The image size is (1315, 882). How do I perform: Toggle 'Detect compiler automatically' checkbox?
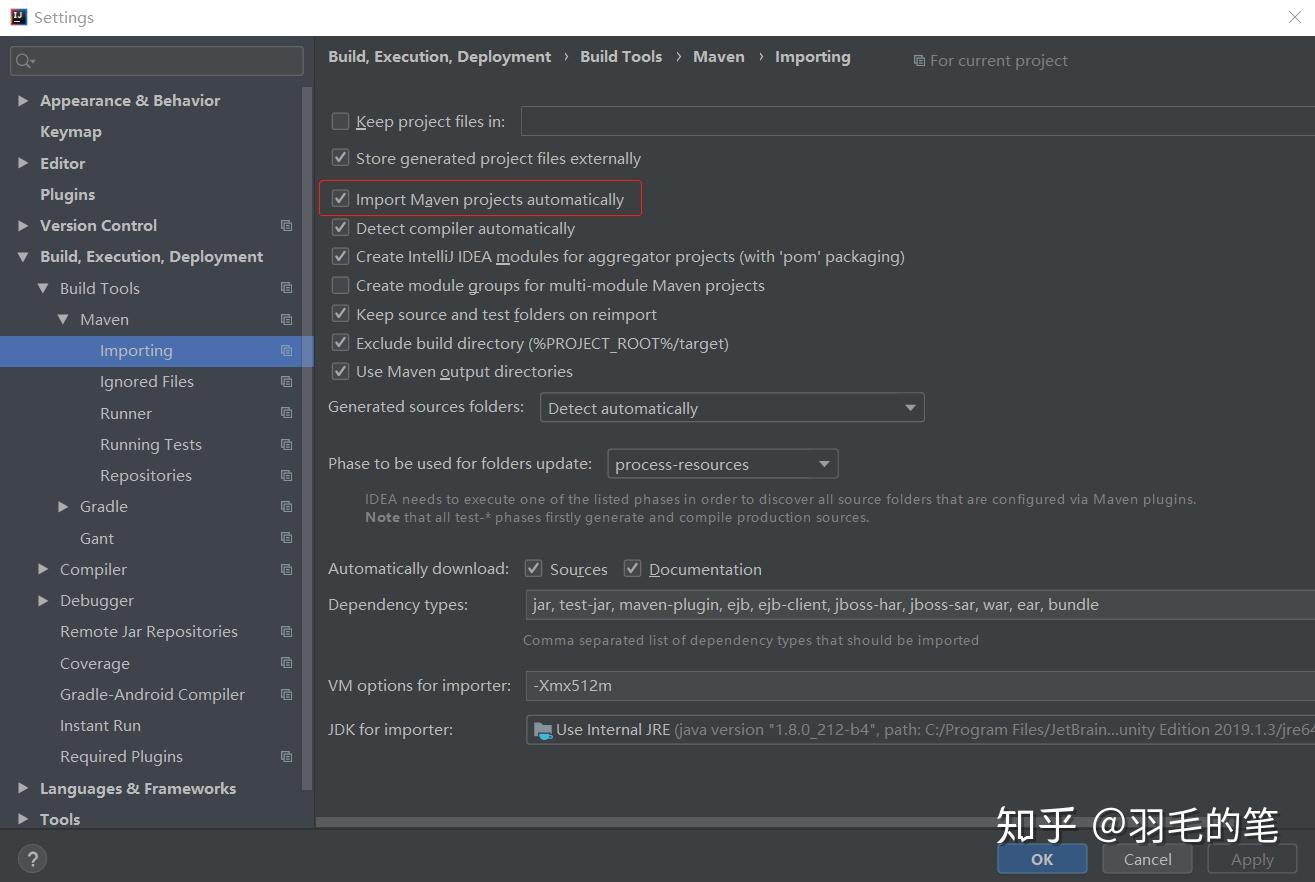341,228
